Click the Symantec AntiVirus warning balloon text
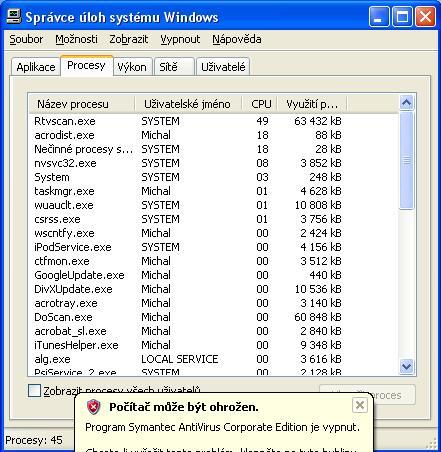The width and height of the screenshot is (441, 452). pos(222,427)
